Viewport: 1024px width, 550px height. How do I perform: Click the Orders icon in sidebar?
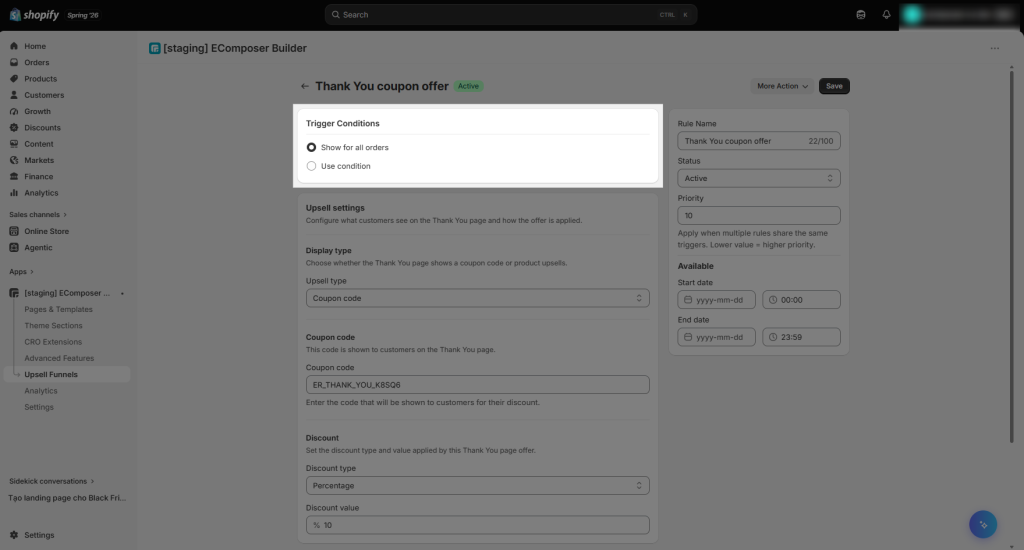pos(14,63)
